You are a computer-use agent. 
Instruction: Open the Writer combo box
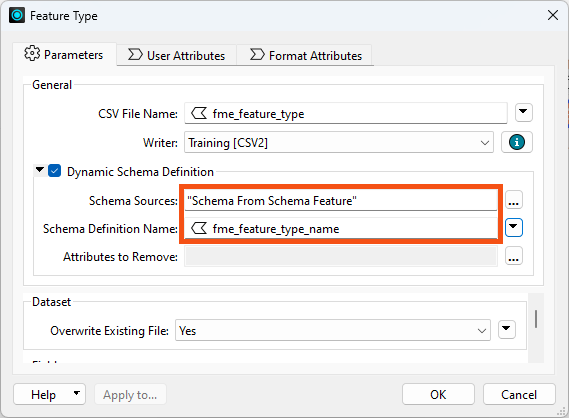click(x=339, y=142)
